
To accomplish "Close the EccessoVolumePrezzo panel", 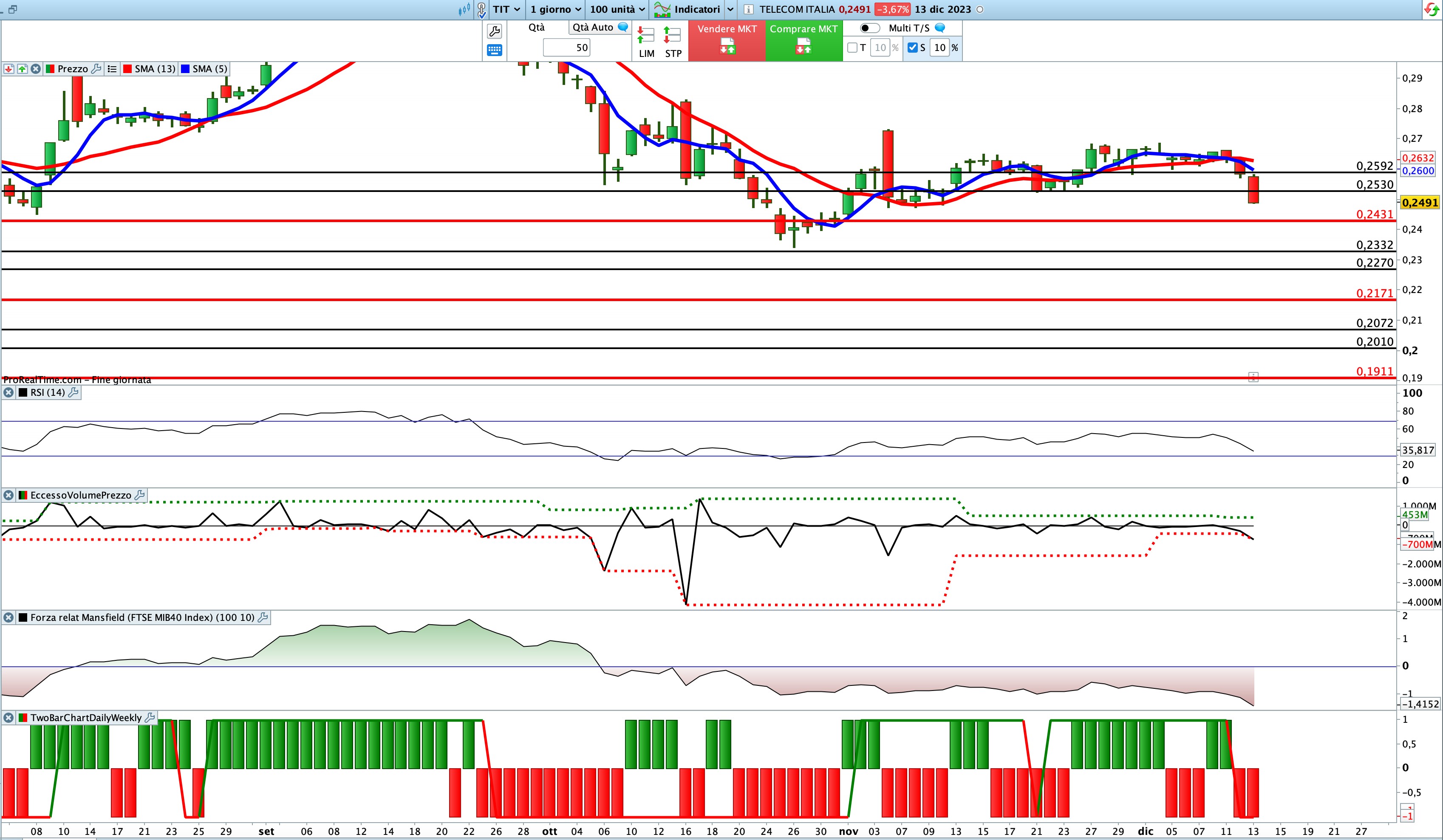I will click(8, 495).
